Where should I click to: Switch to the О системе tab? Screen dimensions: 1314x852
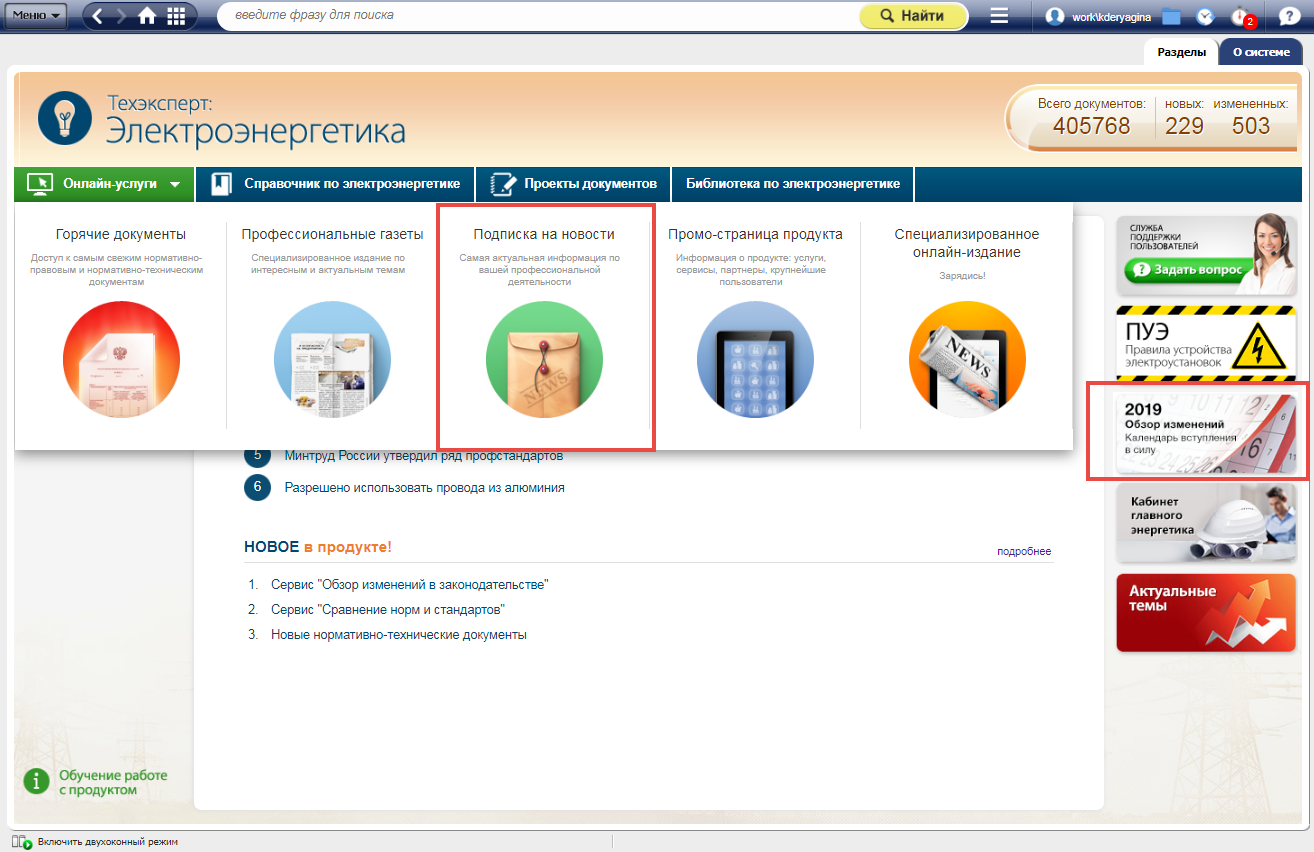coord(1260,52)
